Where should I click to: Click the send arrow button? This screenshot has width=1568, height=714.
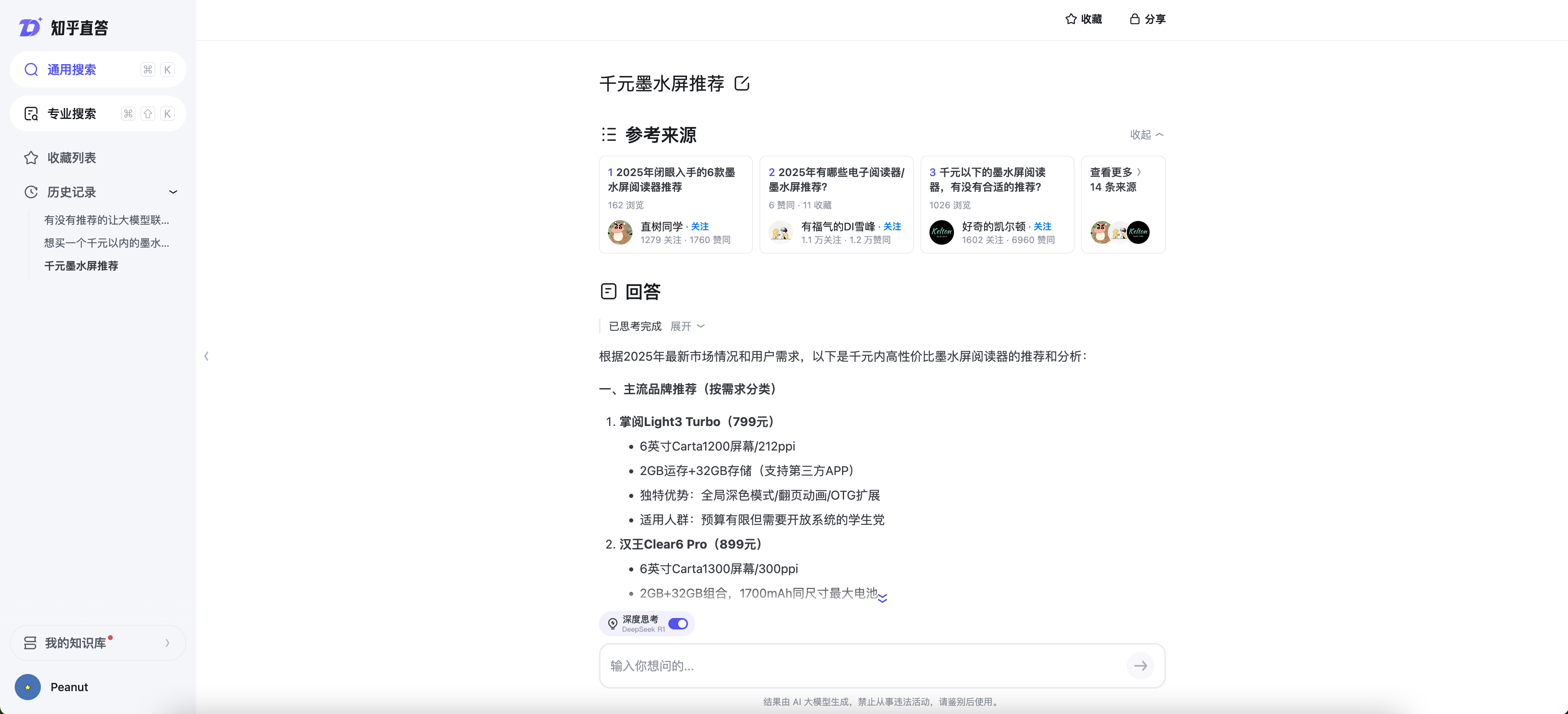point(1140,666)
